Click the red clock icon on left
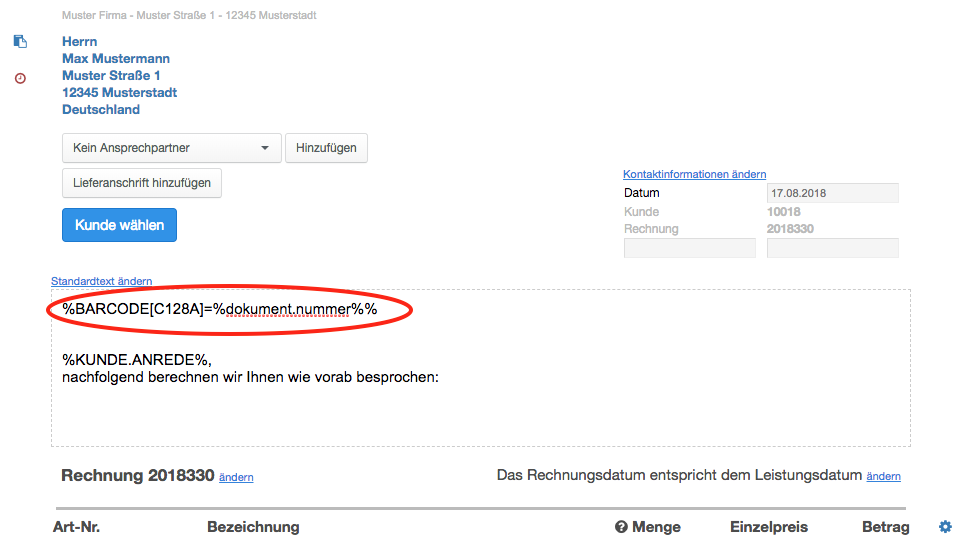The image size is (958, 554). (x=20, y=78)
